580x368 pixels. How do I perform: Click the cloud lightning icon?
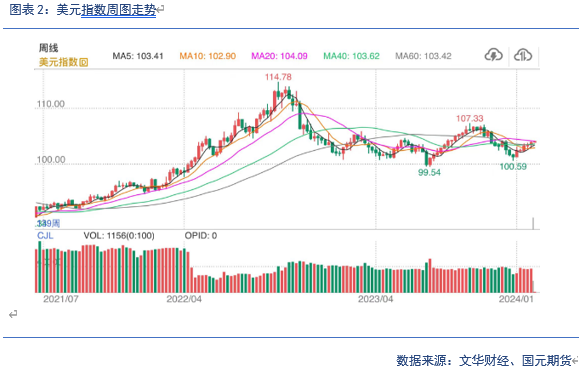pyautogui.click(x=493, y=55)
